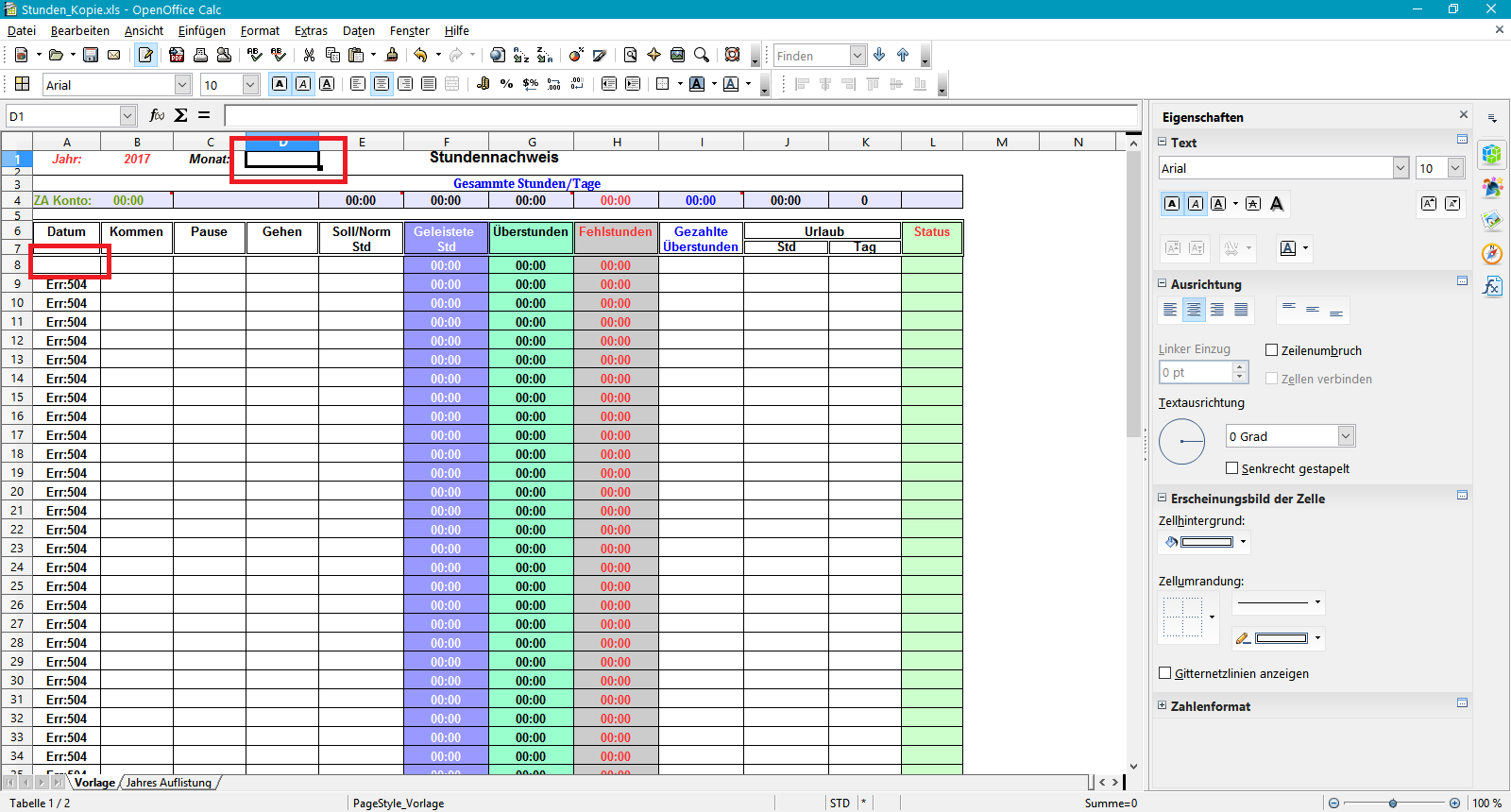
Task: Click the row 15 header
Action: tap(17, 398)
